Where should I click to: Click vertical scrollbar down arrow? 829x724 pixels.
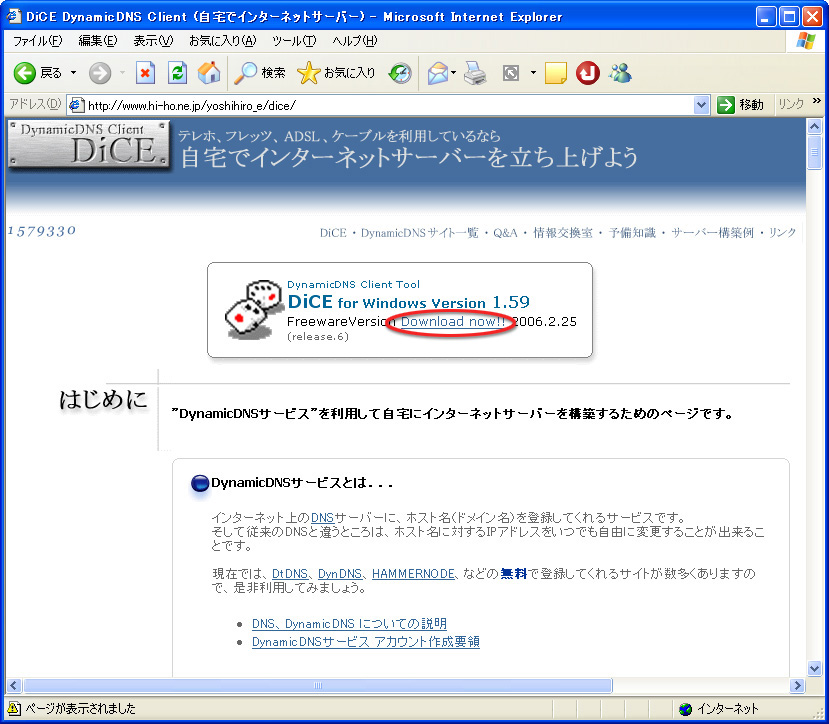point(814,668)
